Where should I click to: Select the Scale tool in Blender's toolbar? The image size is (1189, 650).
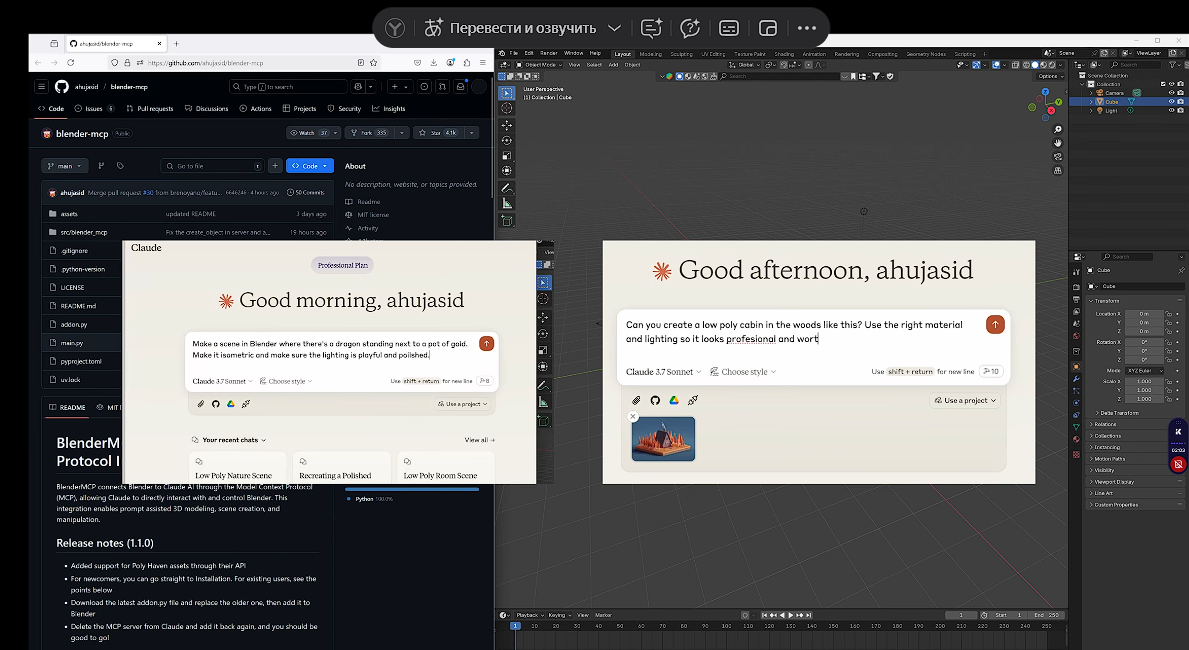pos(507,155)
